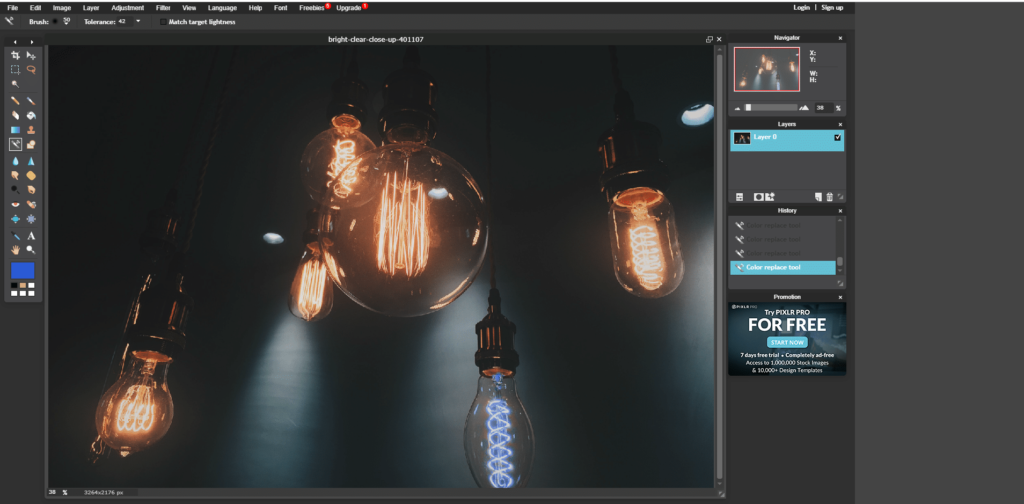Click Navigator zoom out small mountain icon
Screen dimensions: 1024x504
738,108
